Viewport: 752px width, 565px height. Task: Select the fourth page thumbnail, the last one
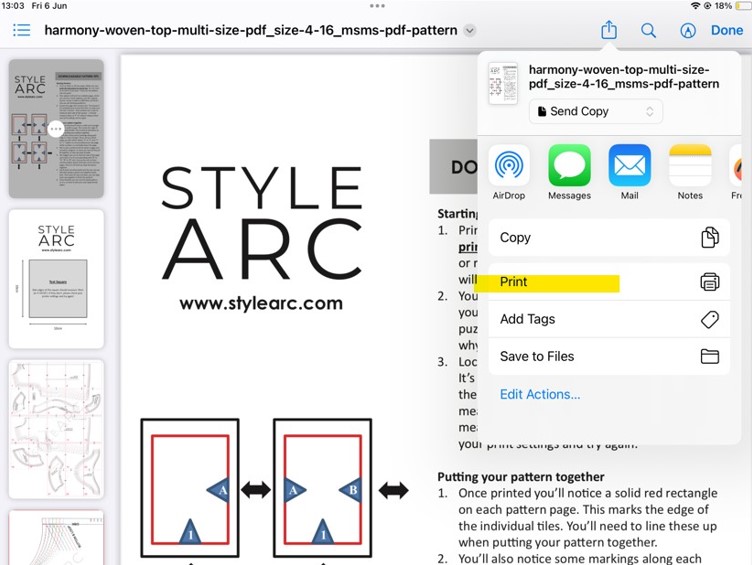(x=56, y=537)
